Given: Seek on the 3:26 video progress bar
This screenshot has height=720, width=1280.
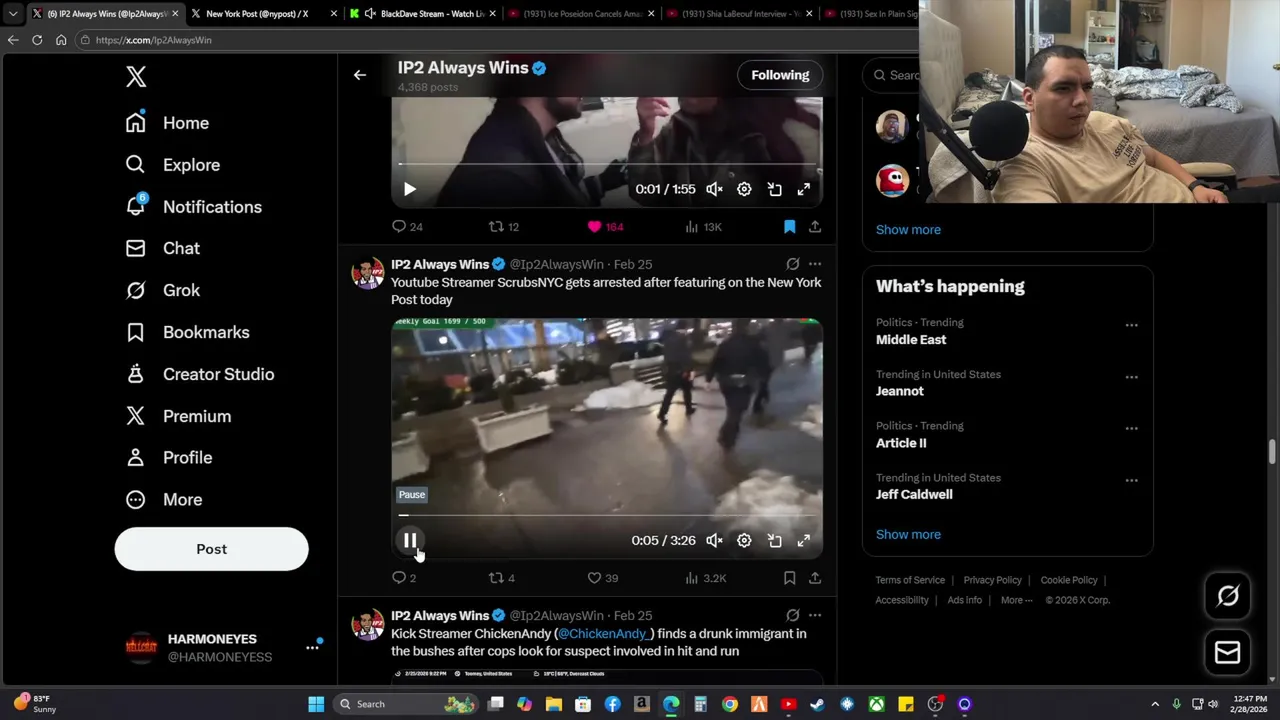Looking at the screenshot, I should pos(607,515).
